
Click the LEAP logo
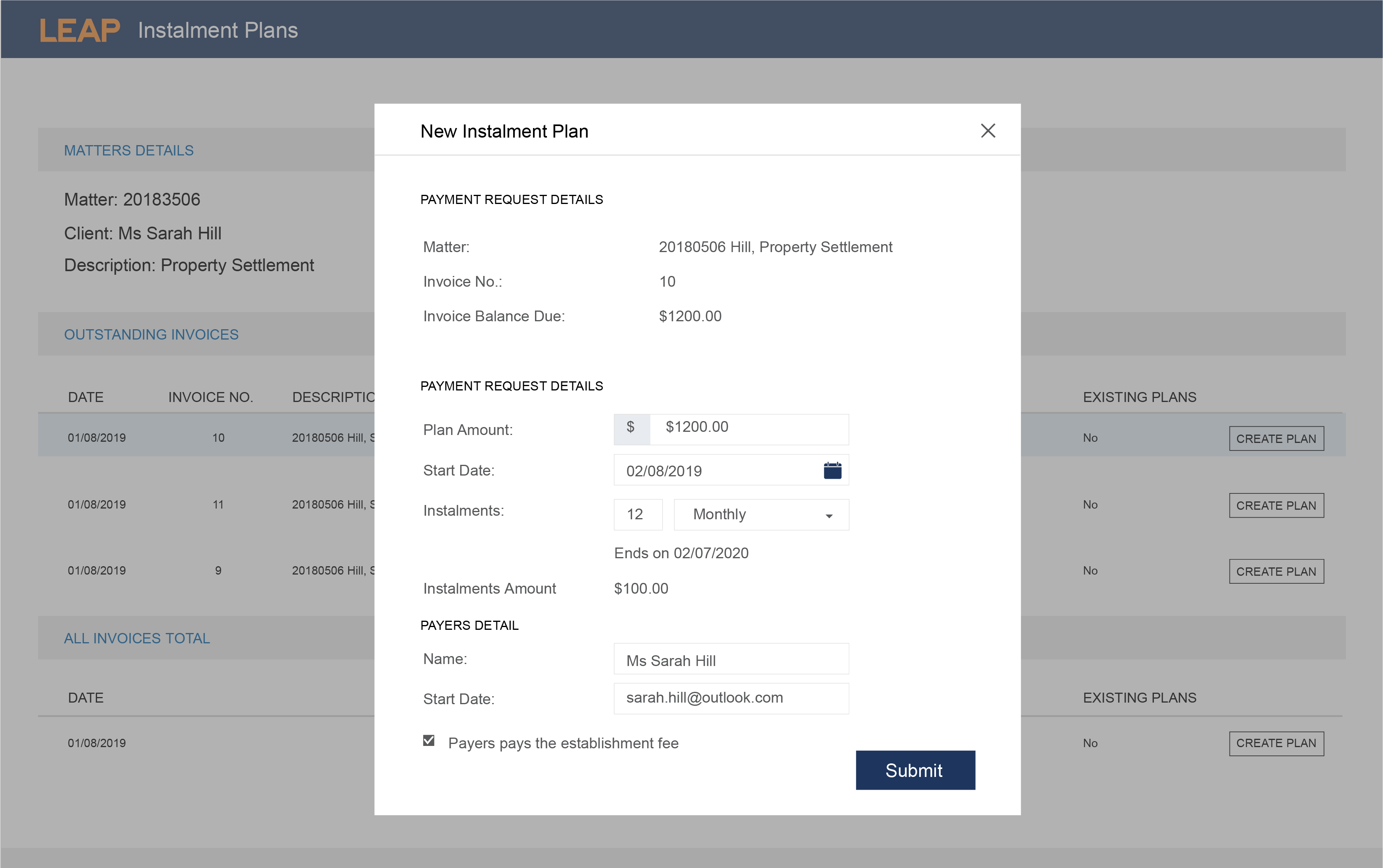pyautogui.click(x=80, y=30)
